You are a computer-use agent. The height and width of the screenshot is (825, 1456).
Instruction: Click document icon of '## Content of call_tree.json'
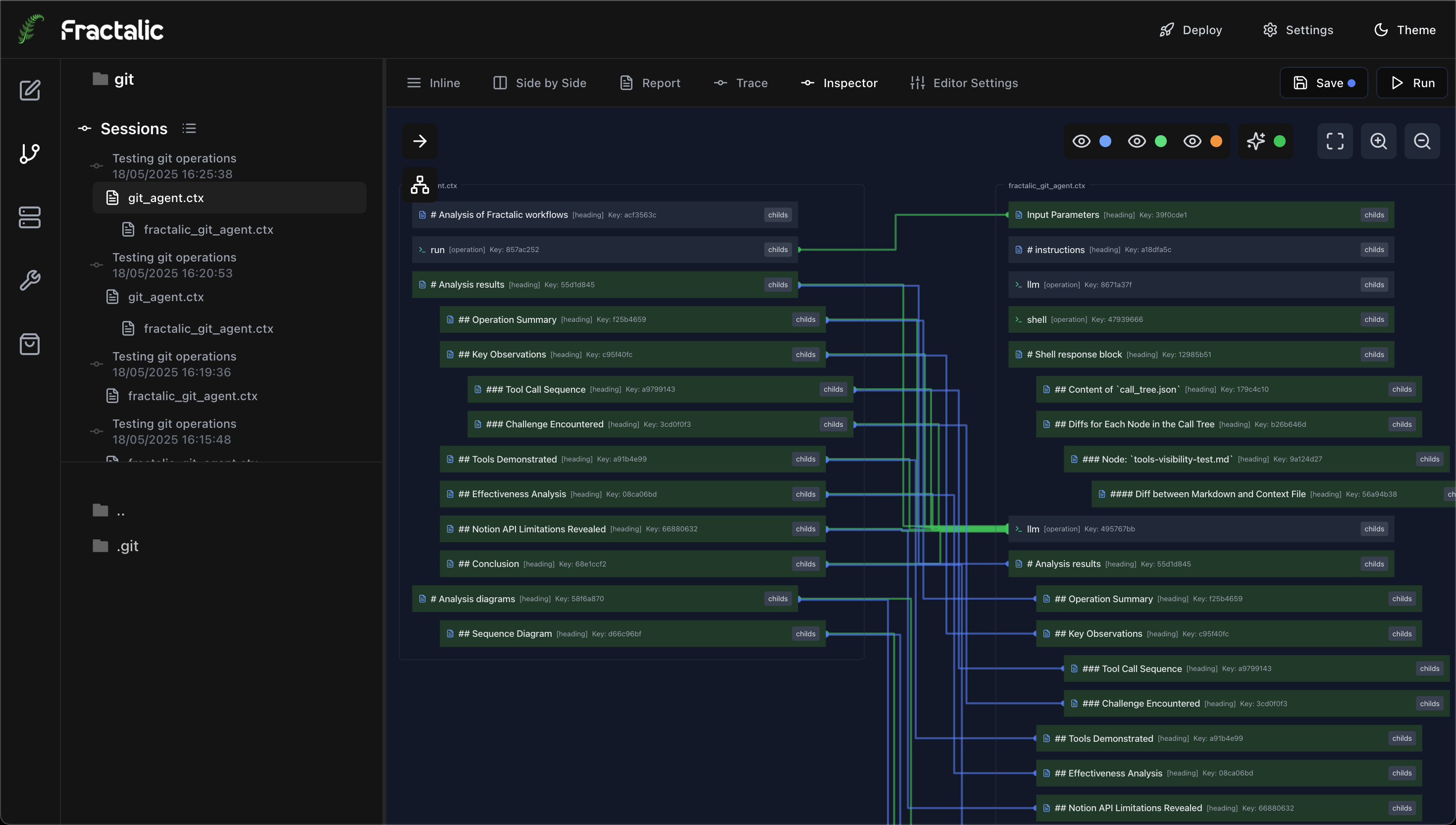click(1046, 389)
